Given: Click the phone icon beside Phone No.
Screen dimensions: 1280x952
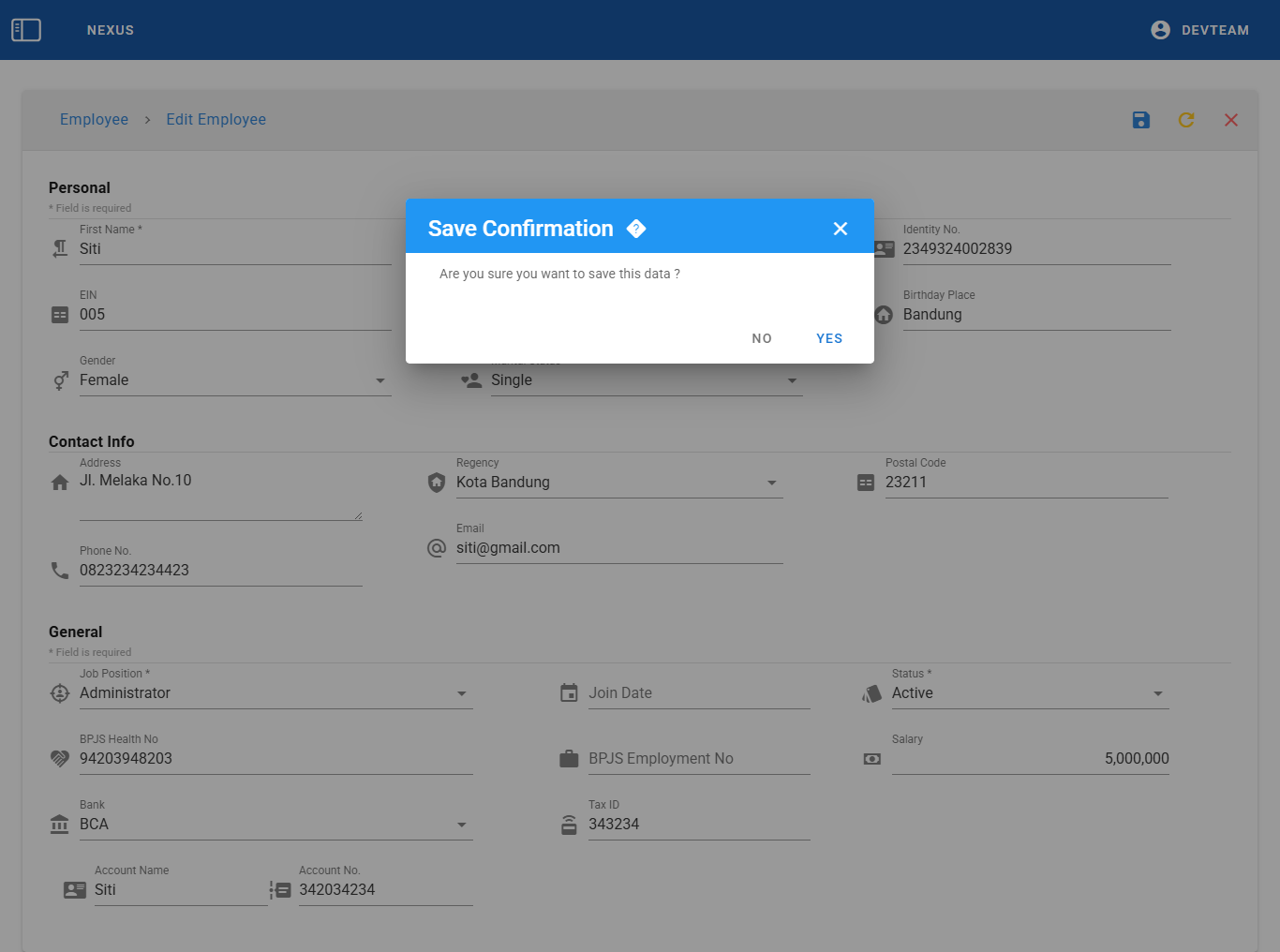Looking at the screenshot, I should pyautogui.click(x=60, y=571).
